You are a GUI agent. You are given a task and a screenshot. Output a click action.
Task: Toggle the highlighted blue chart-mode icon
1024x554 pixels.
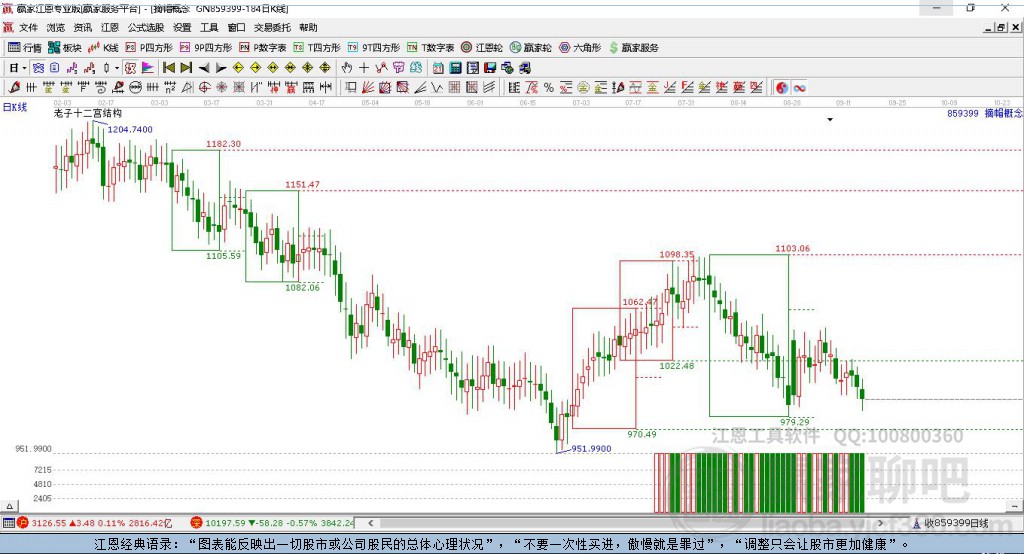pyautogui.click(x=39, y=68)
